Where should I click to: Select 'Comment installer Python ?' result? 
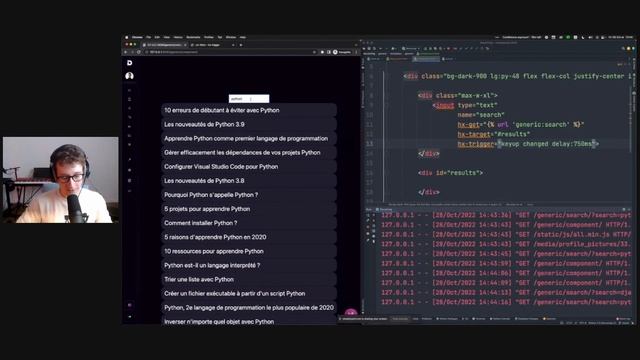[249, 223]
